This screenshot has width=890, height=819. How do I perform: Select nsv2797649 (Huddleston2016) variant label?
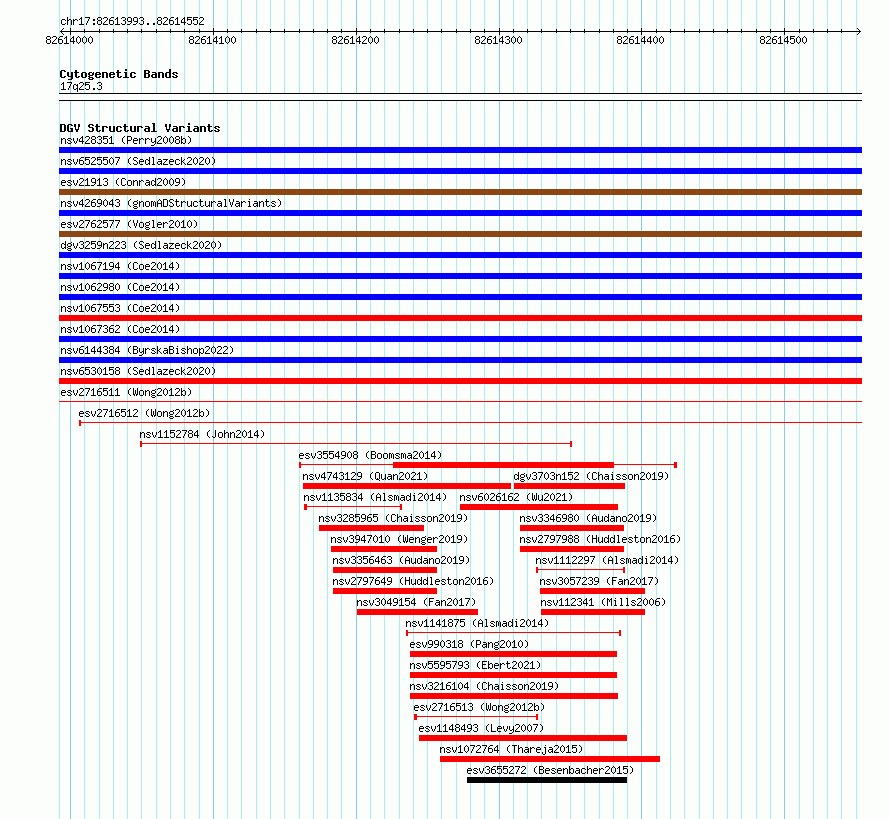click(x=413, y=581)
